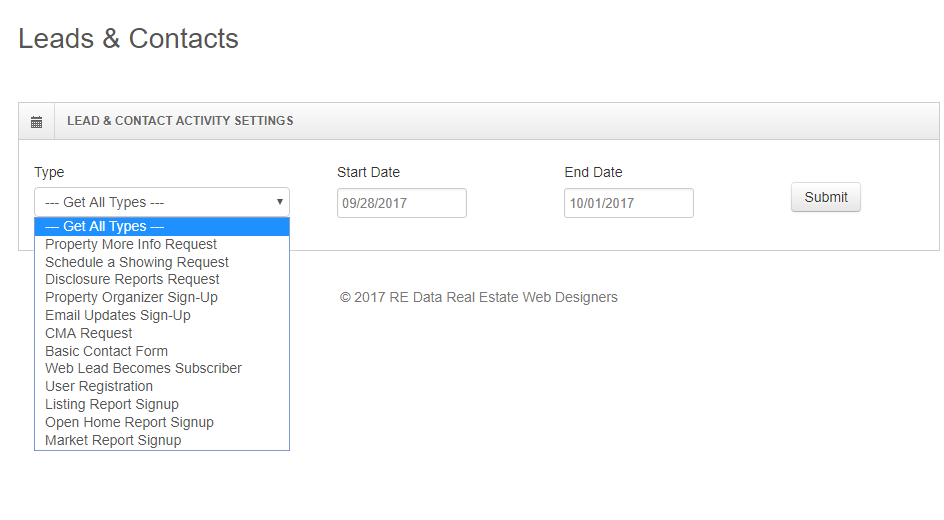Screen dimensions: 944x520
Task: Select '--- Get All Types ---' highlighted option
Action: (162, 226)
